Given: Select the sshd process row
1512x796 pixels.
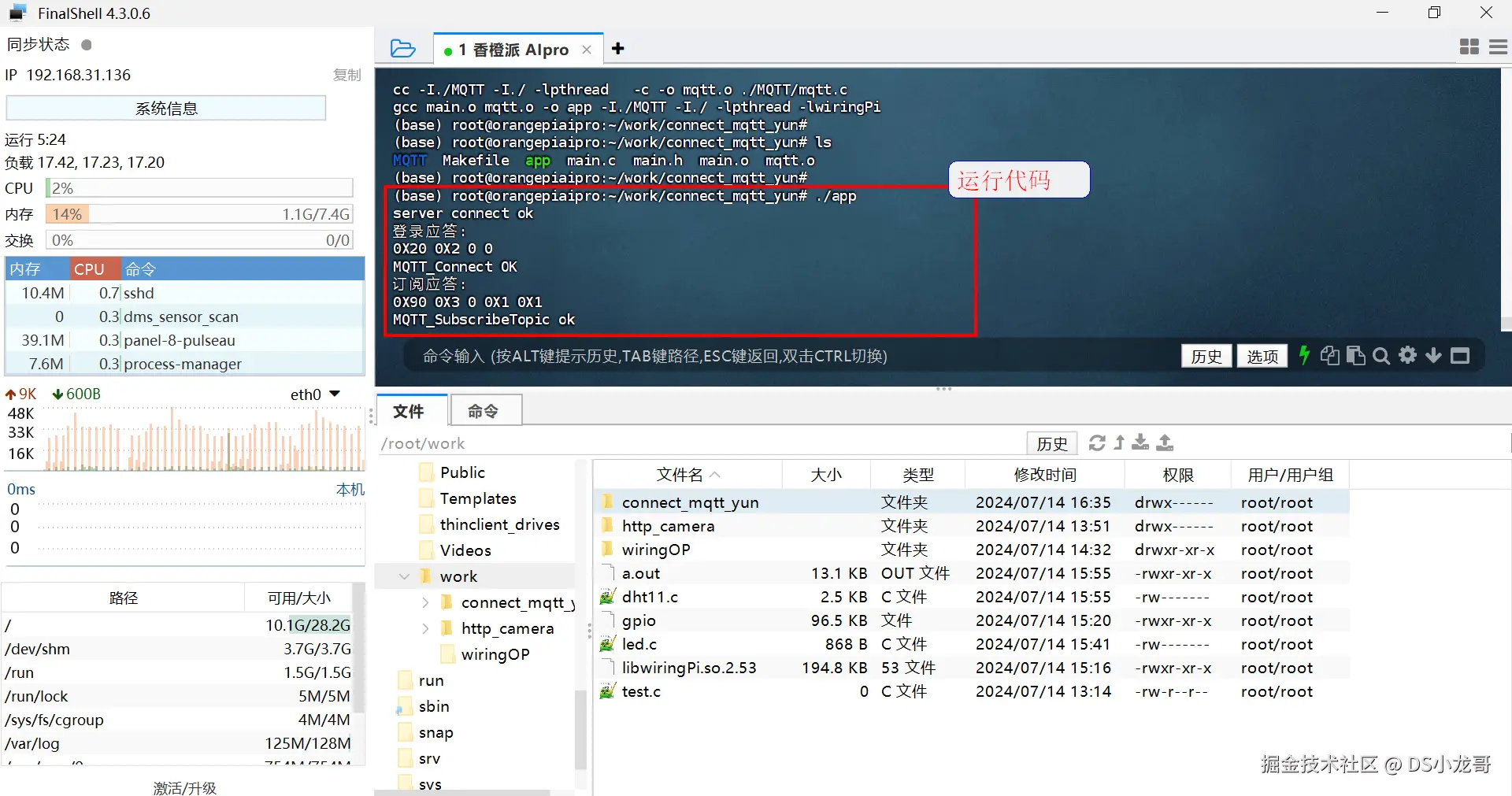Looking at the screenshot, I should coord(185,293).
